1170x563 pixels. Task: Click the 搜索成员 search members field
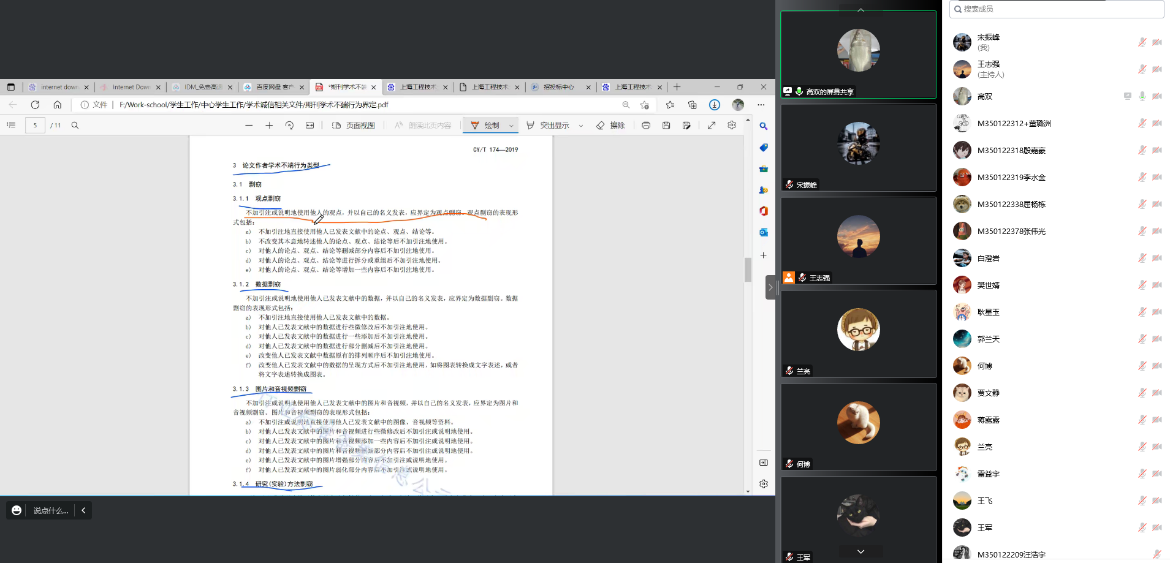click(x=1055, y=9)
